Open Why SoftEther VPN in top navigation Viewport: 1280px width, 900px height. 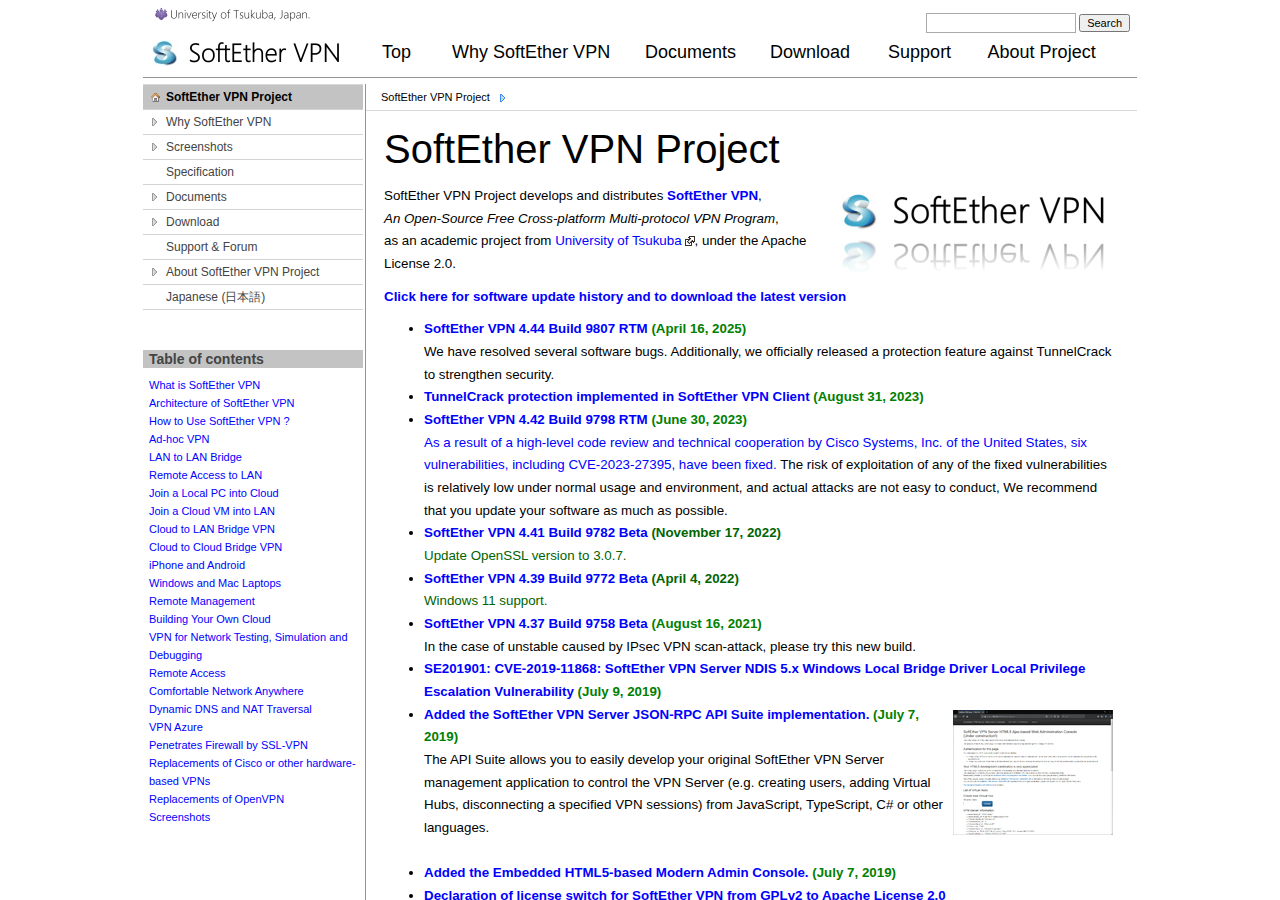click(x=531, y=52)
